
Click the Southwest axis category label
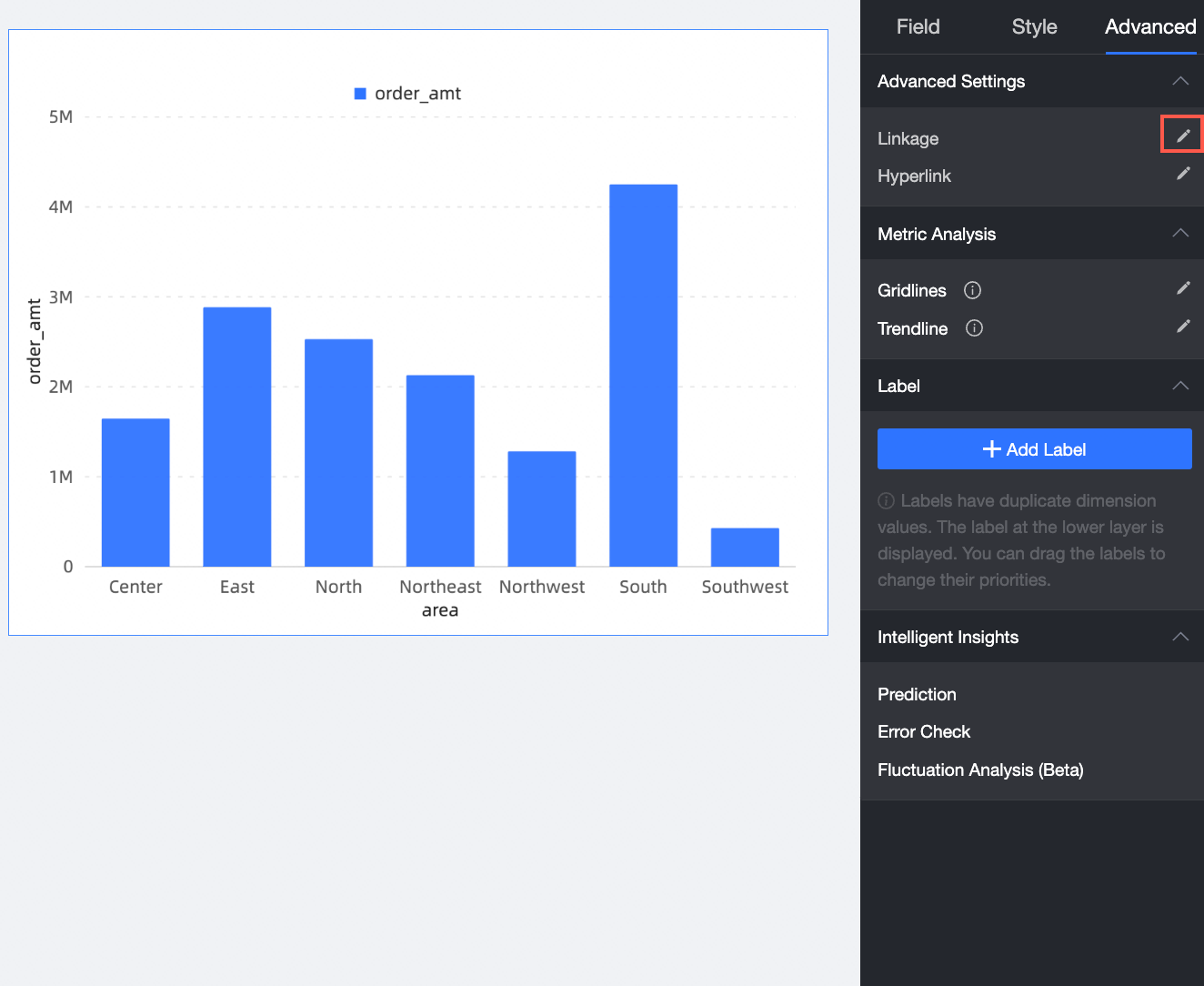(x=745, y=587)
